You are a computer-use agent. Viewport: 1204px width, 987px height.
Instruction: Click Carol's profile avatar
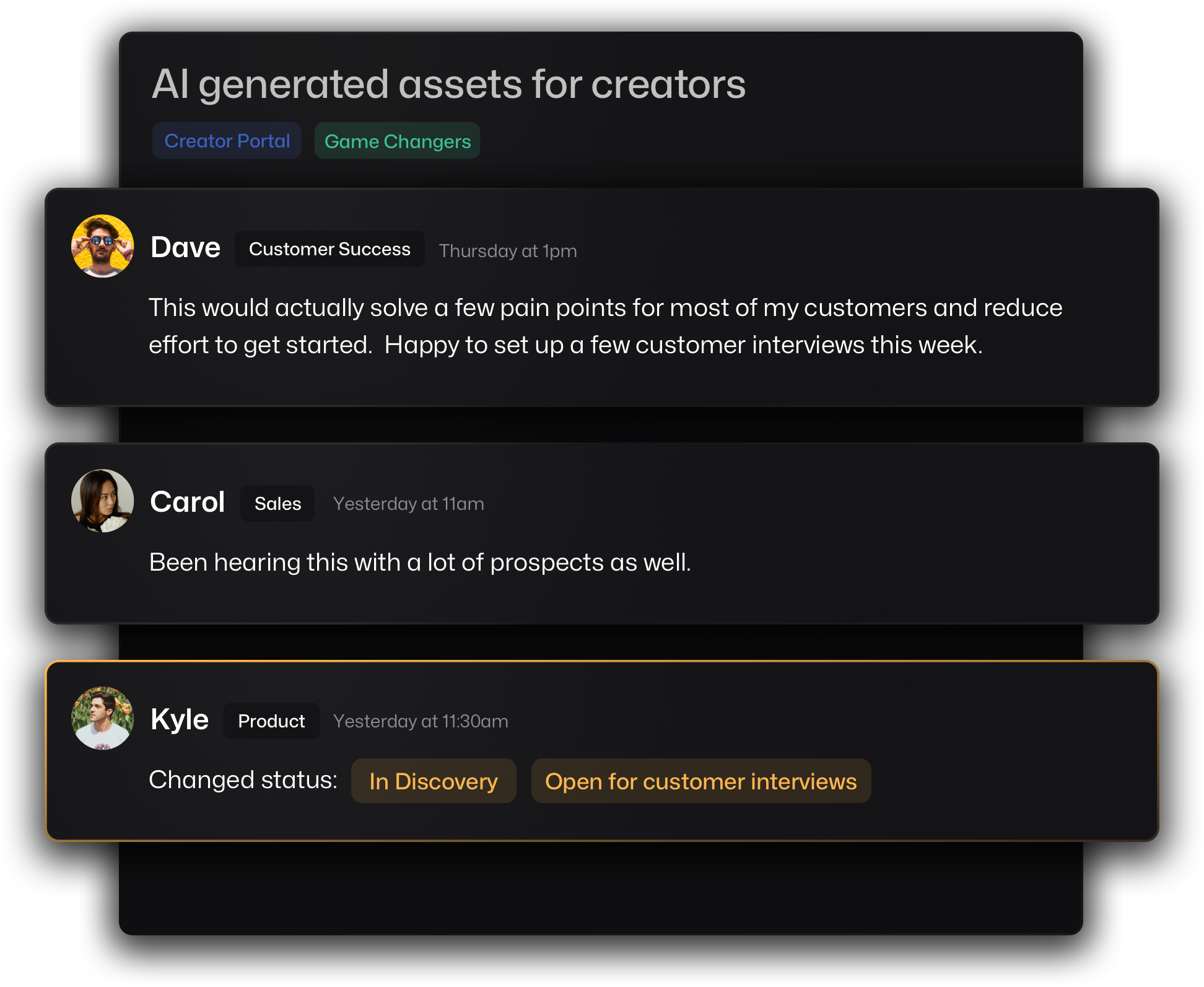pyautogui.click(x=102, y=501)
